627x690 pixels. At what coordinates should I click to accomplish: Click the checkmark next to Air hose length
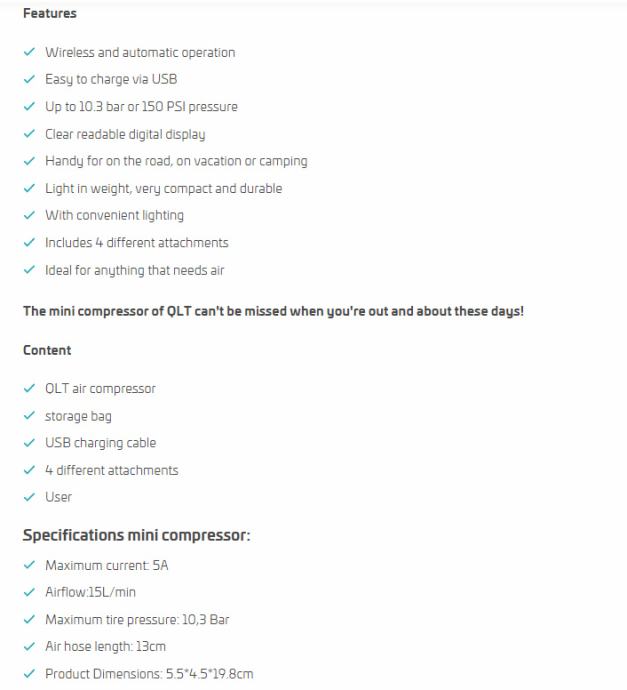[x=29, y=647]
